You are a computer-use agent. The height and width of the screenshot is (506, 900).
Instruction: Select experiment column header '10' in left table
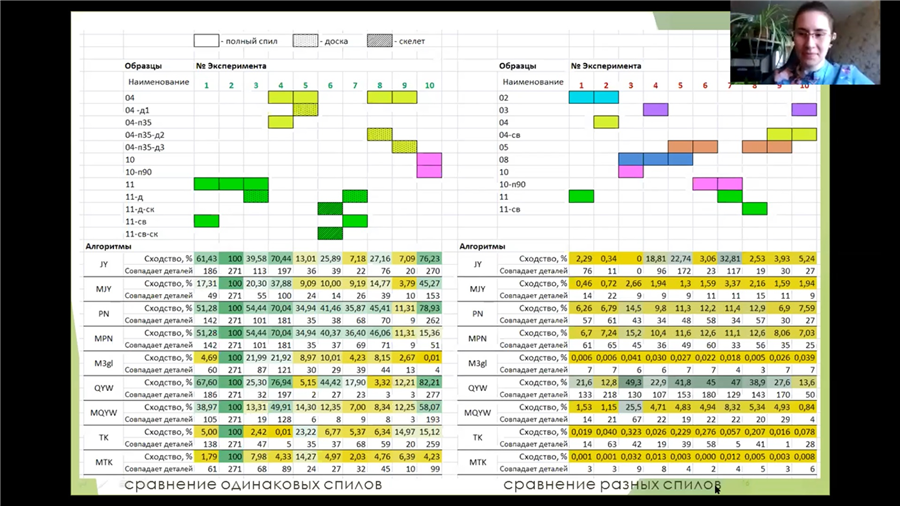click(429, 85)
